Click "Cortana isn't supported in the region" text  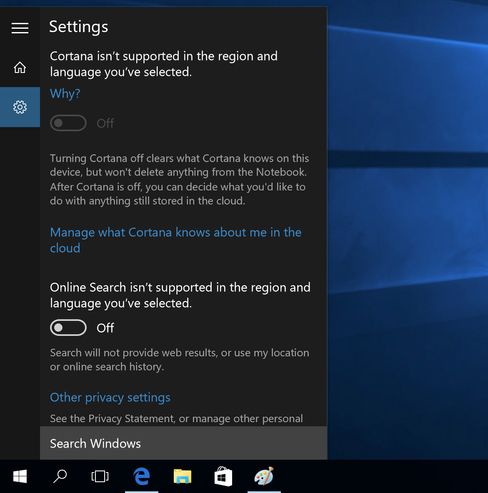[164, 64]
